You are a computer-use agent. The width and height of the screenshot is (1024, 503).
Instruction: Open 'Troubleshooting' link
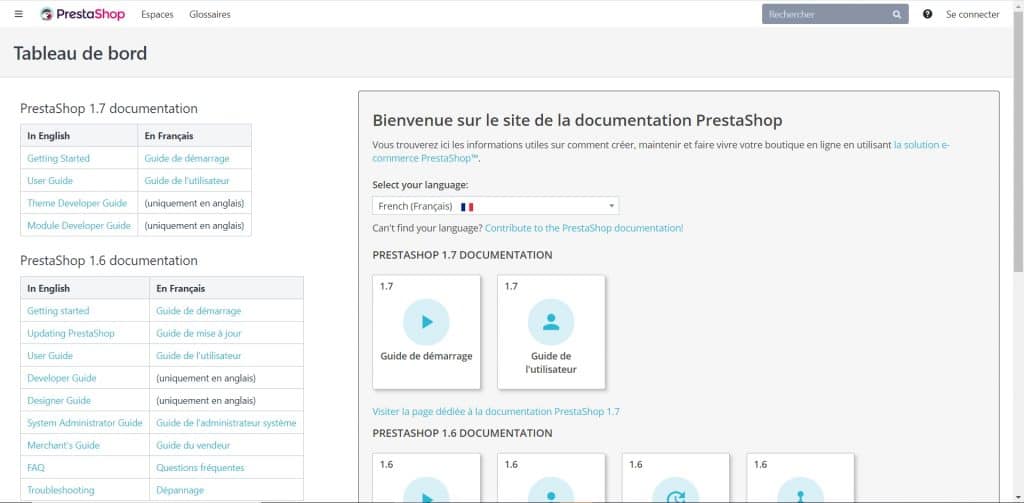click(61, 490)
